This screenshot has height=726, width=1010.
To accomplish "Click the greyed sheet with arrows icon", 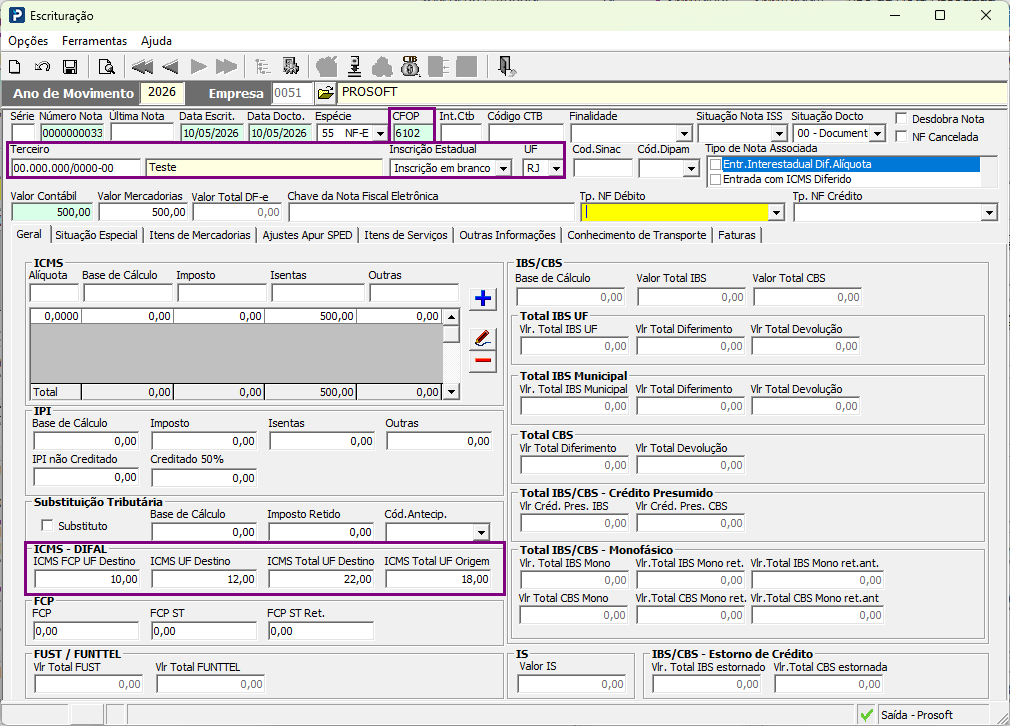I will click(438, 66).
